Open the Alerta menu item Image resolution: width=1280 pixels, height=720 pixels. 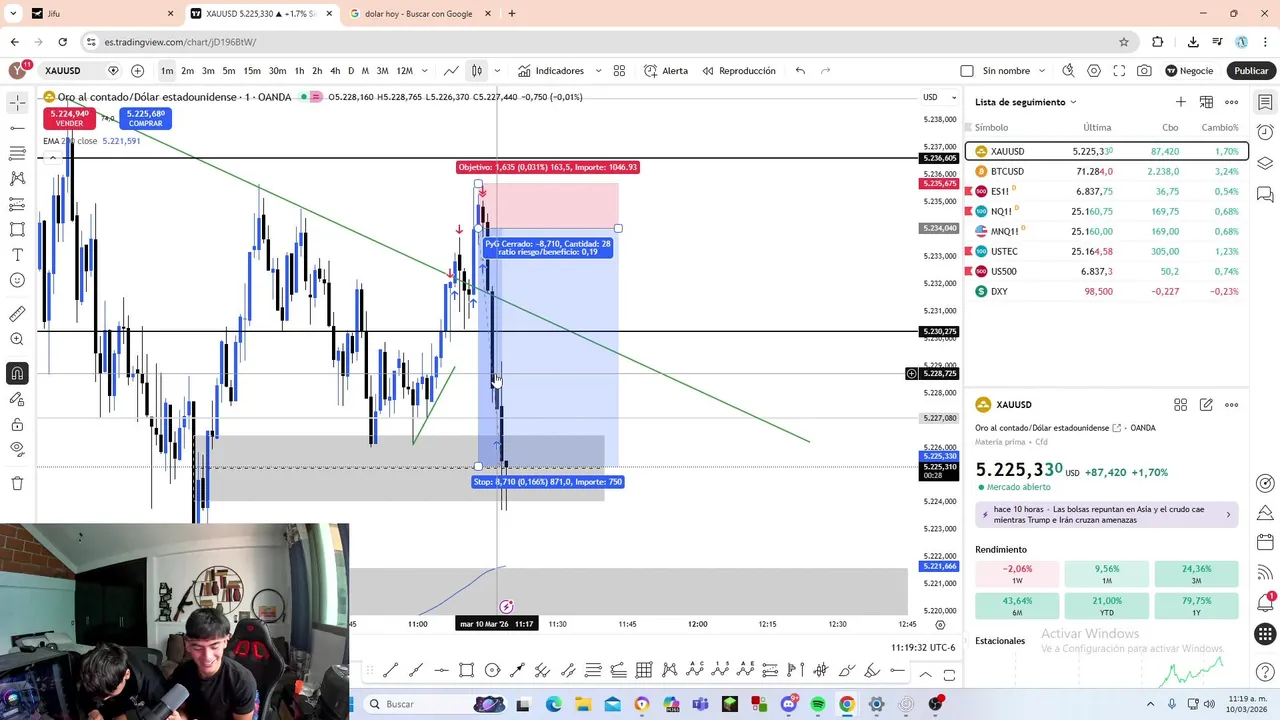[x=666, y=71]
